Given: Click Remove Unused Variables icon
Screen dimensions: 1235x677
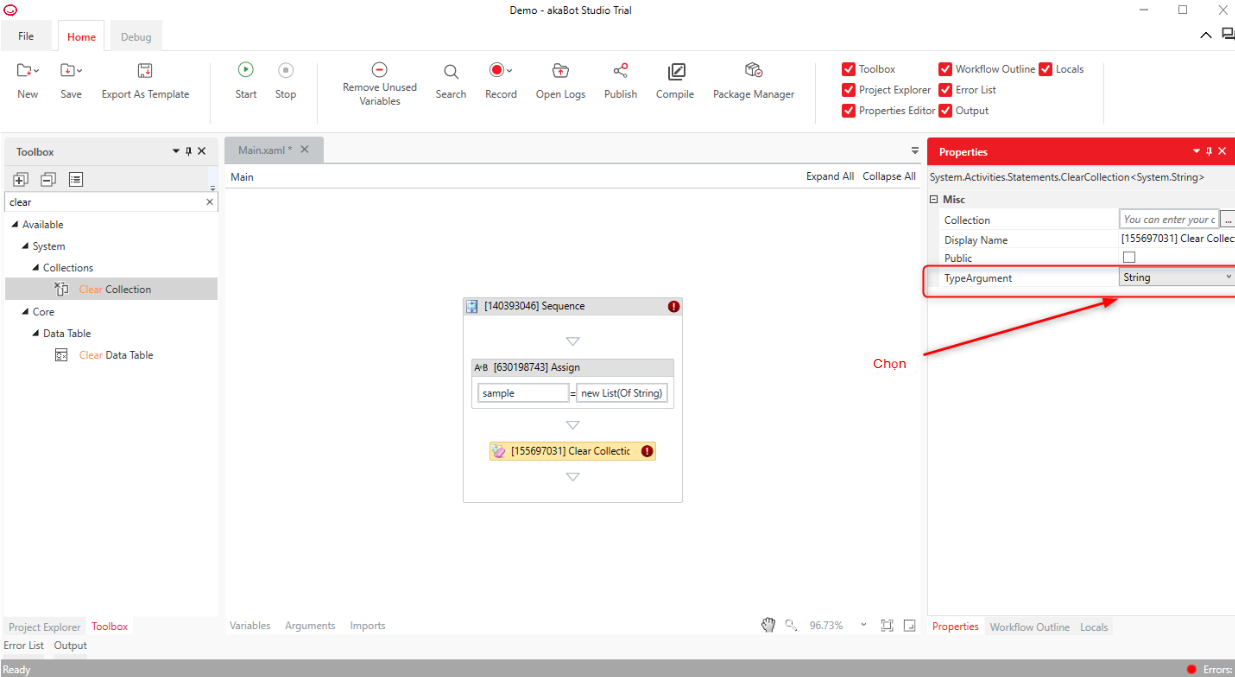Looking at the screenshot, I should pos(379,69).
